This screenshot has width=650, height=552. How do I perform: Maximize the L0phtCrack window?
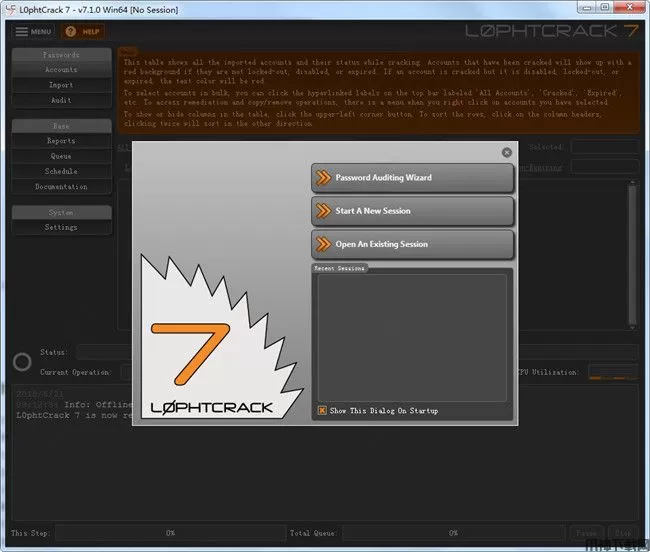pos(604,7)
